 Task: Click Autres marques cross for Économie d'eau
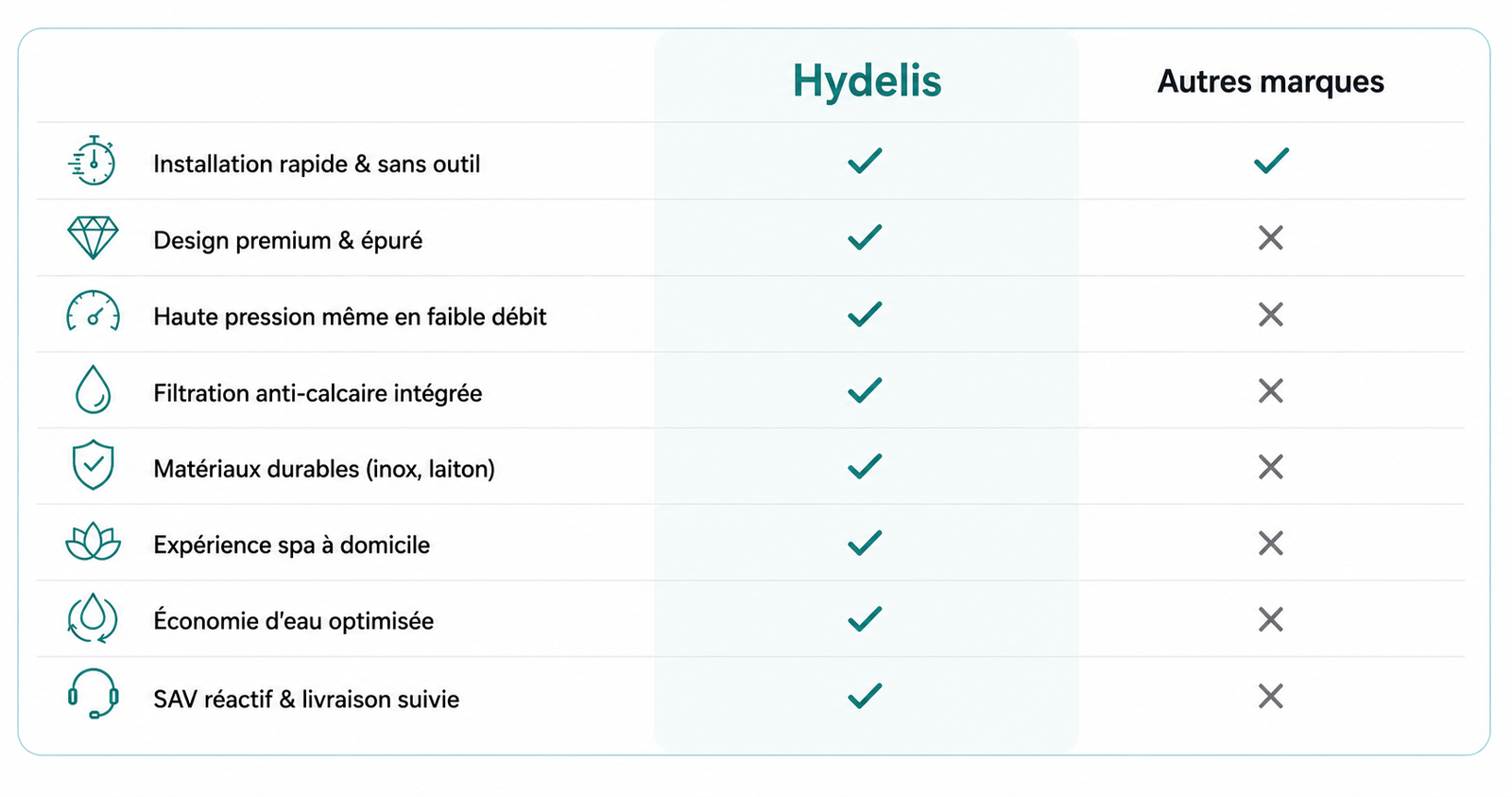(1271, 619)
